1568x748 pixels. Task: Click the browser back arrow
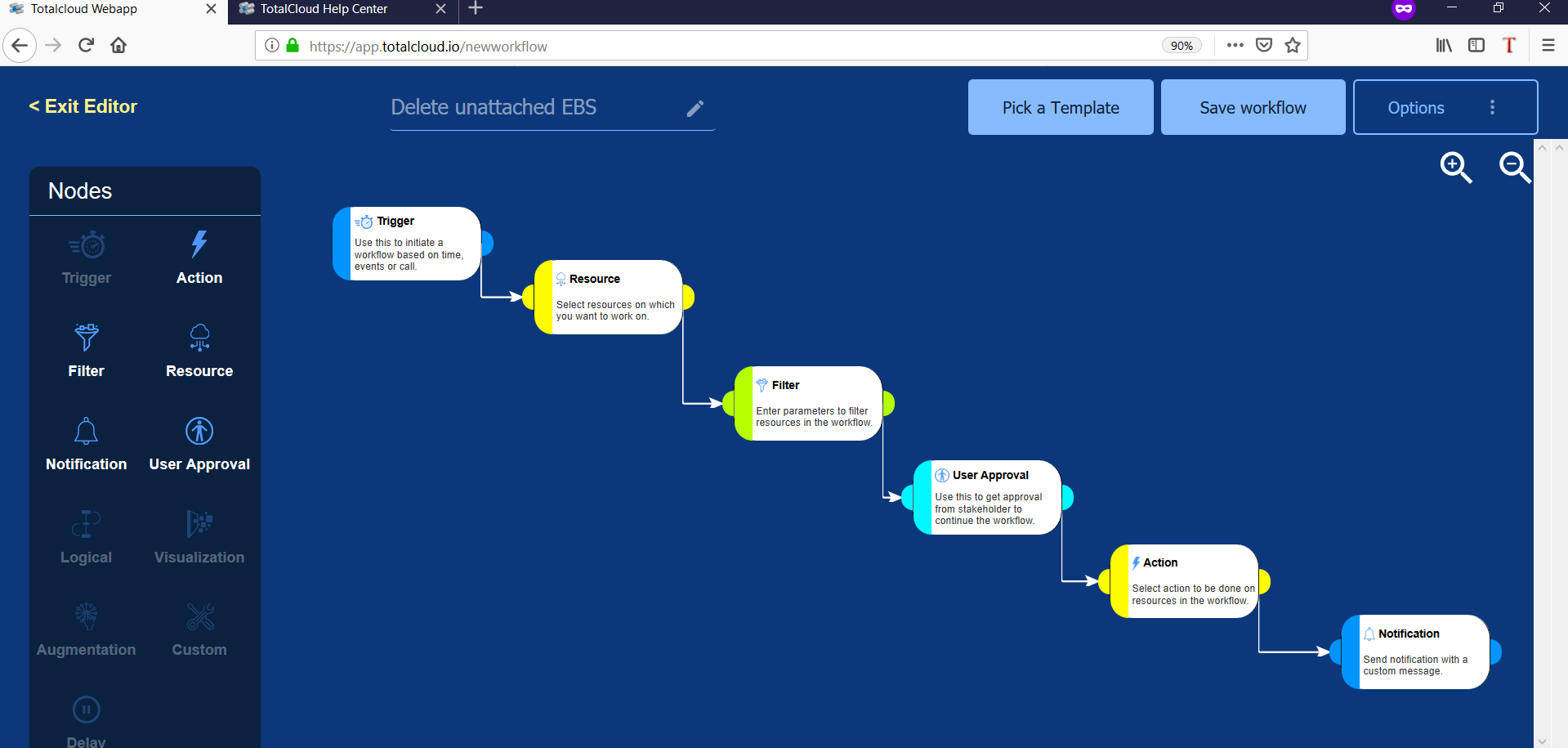[20, 45]
